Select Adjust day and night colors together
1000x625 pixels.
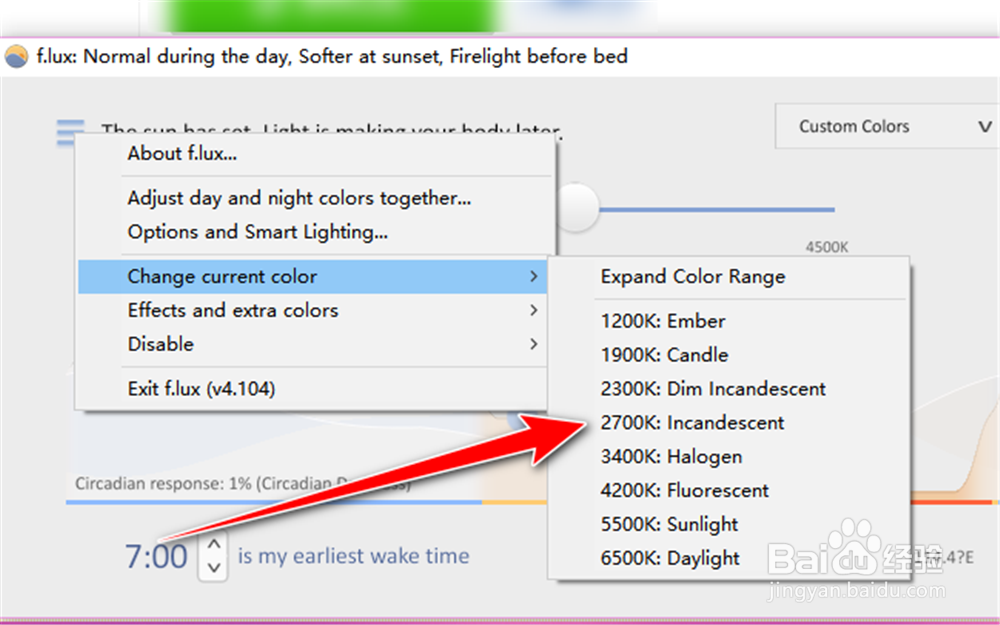pos(299,198)
